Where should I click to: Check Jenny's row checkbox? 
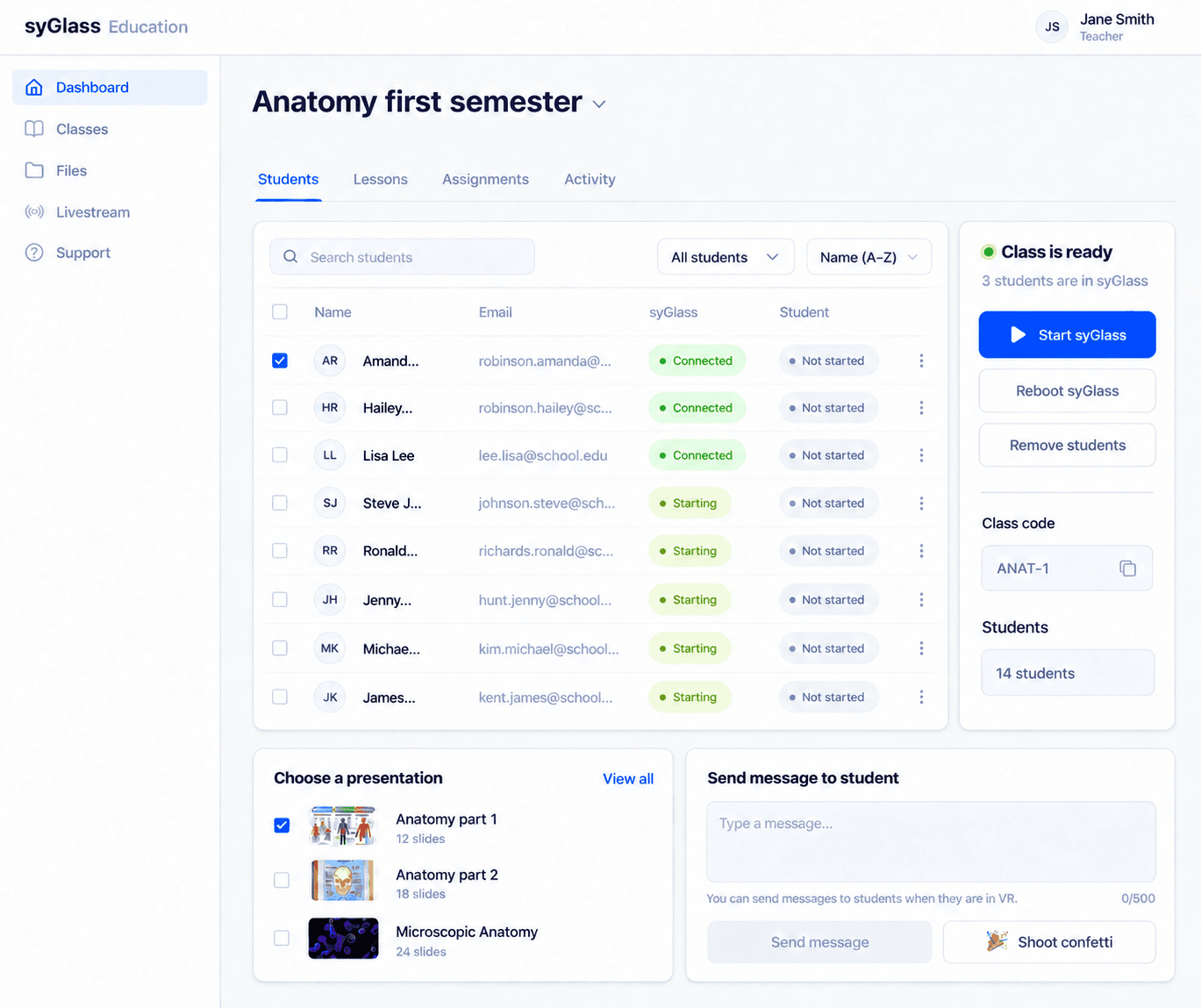[x=280, y=600]
